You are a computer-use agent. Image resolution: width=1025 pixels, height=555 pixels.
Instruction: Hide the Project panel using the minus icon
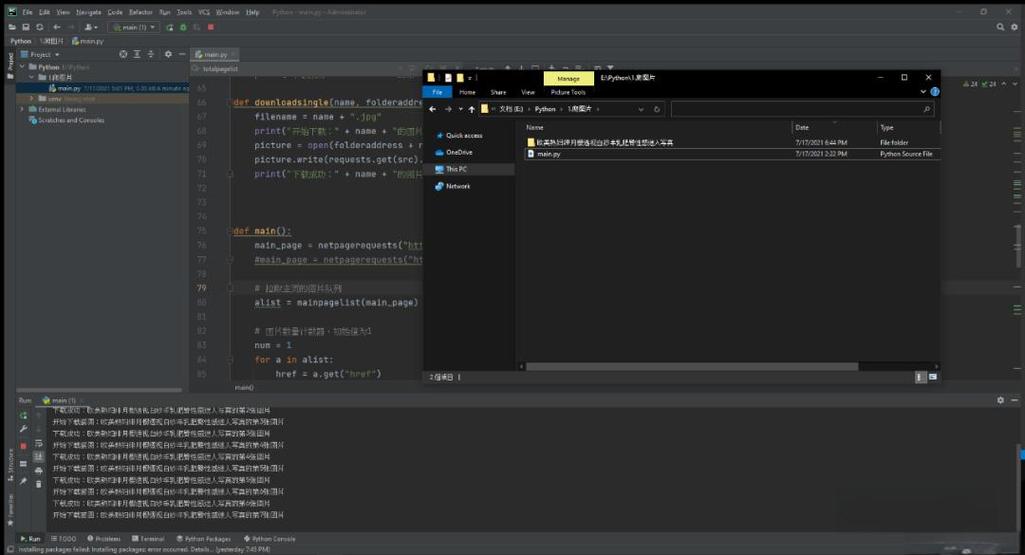tap(182, 54)
